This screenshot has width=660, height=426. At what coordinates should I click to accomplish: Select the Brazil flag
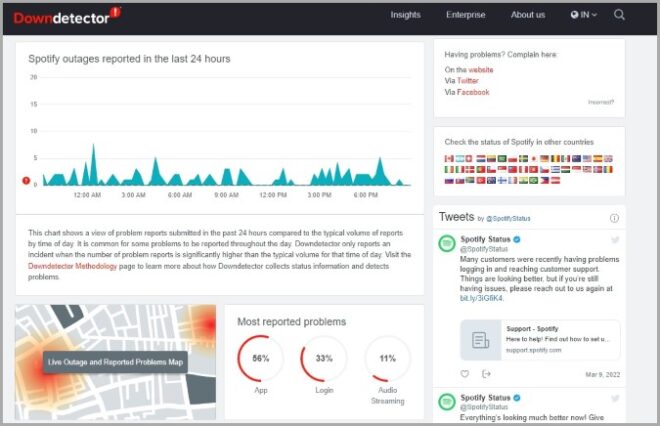534,181
